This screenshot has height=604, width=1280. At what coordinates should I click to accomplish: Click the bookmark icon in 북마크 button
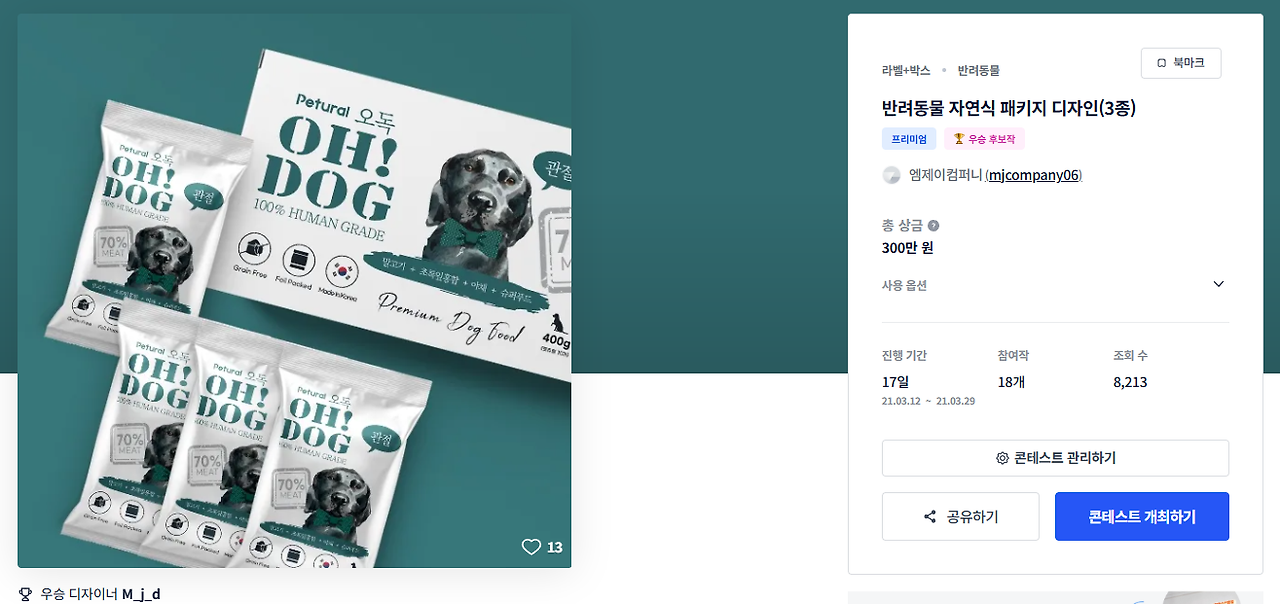click(1162, 63)
